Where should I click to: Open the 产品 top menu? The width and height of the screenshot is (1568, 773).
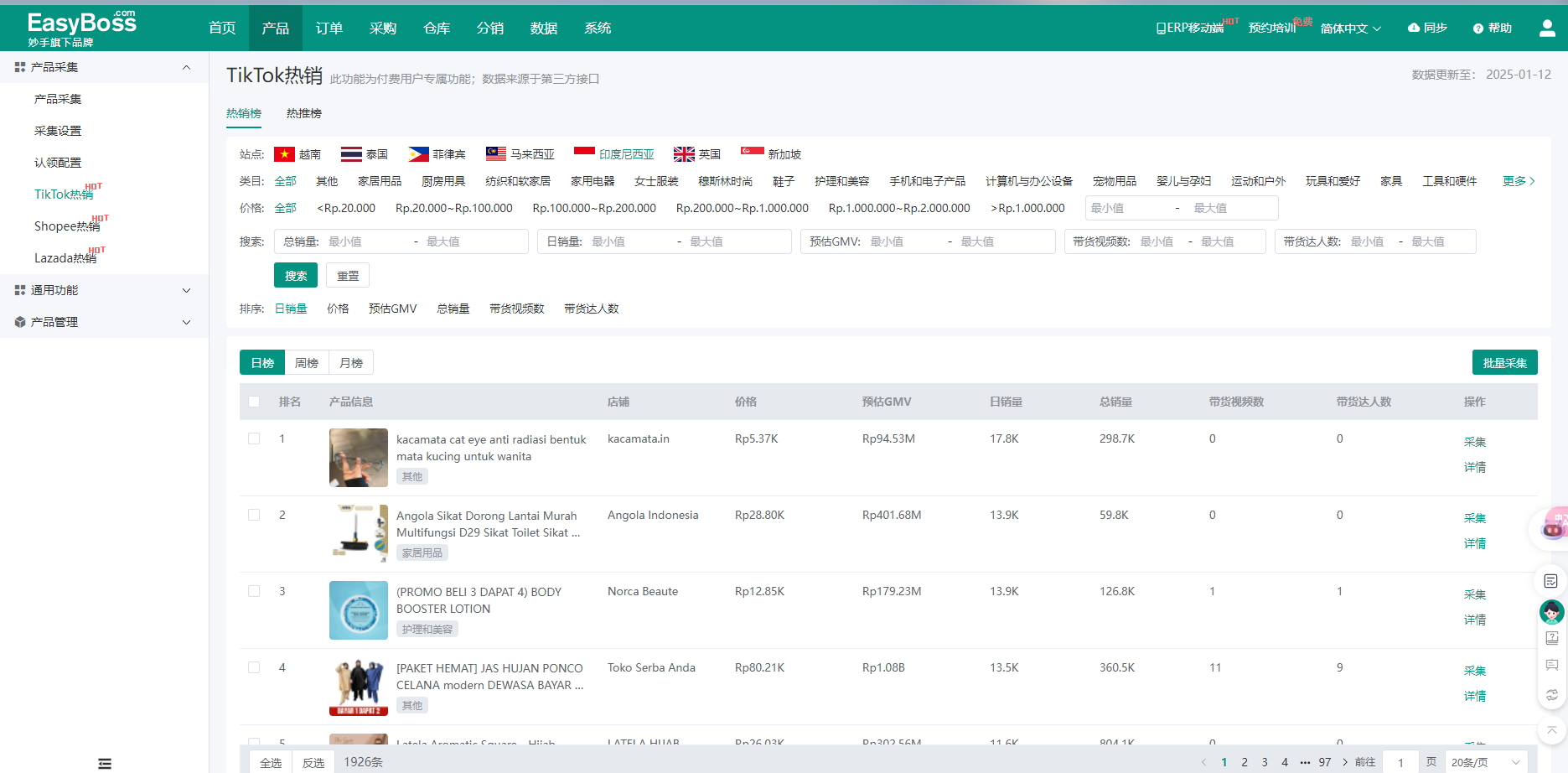click(x=276, y=29)
